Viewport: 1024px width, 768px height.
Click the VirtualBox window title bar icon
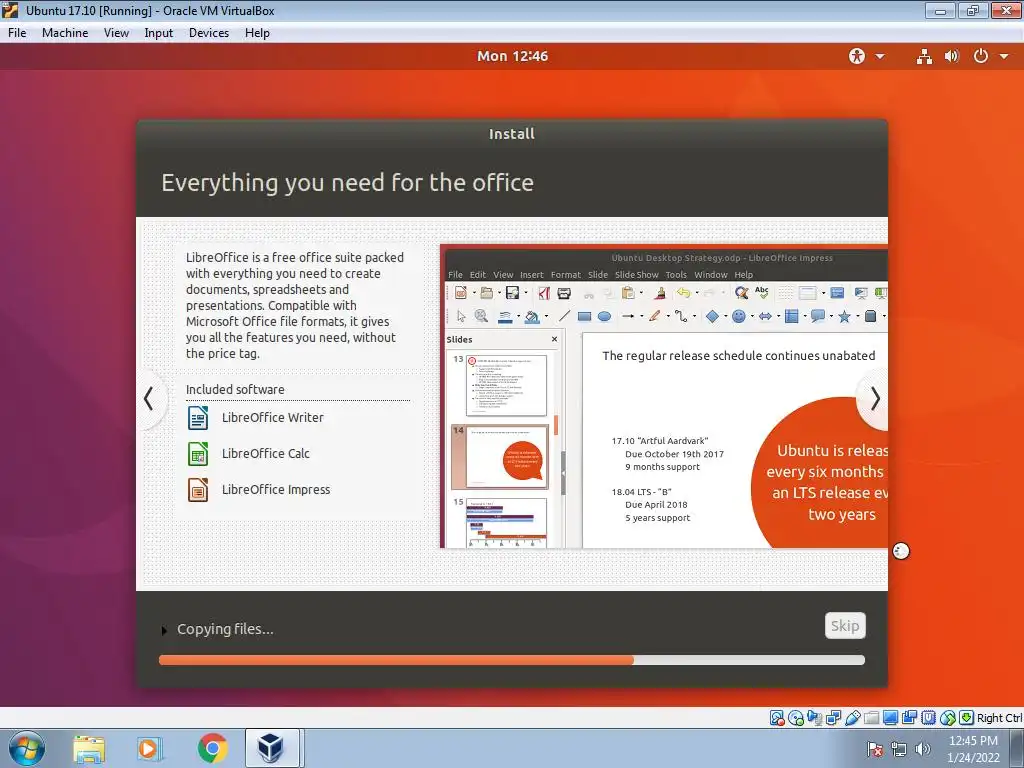(x=10, y=10)
